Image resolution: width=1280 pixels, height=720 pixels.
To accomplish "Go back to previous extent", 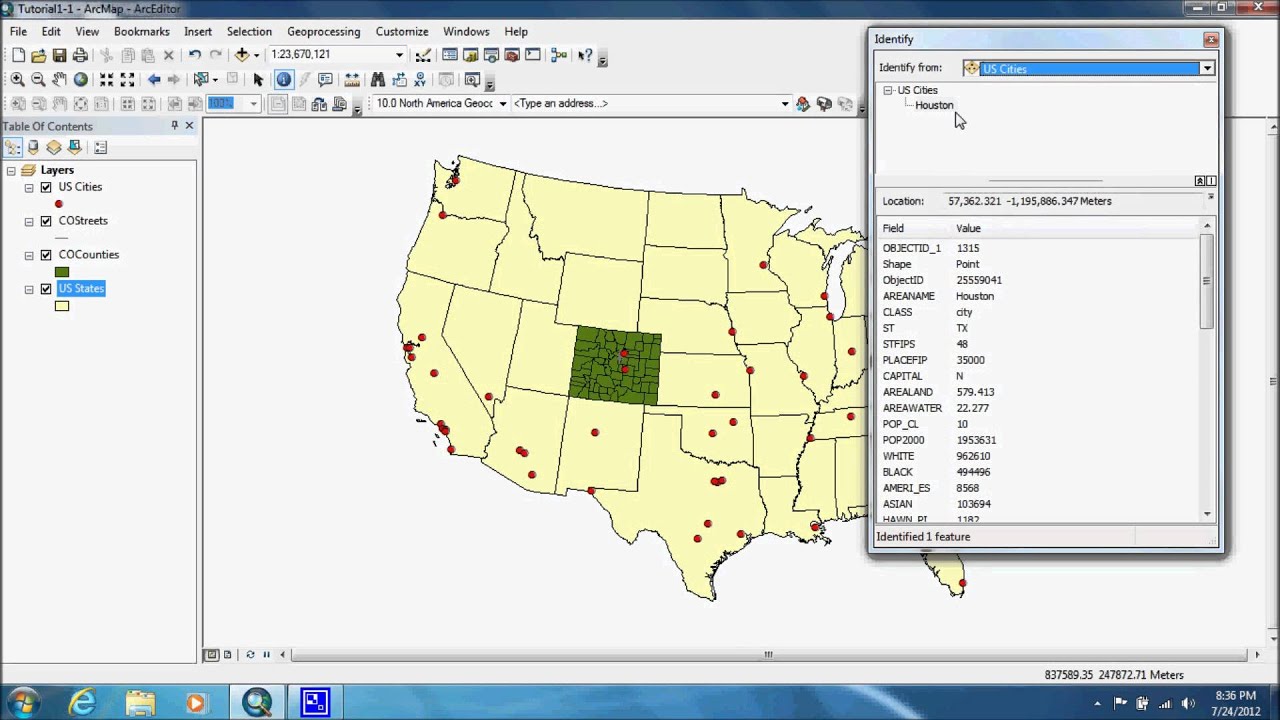I will (x=154, y=79).
